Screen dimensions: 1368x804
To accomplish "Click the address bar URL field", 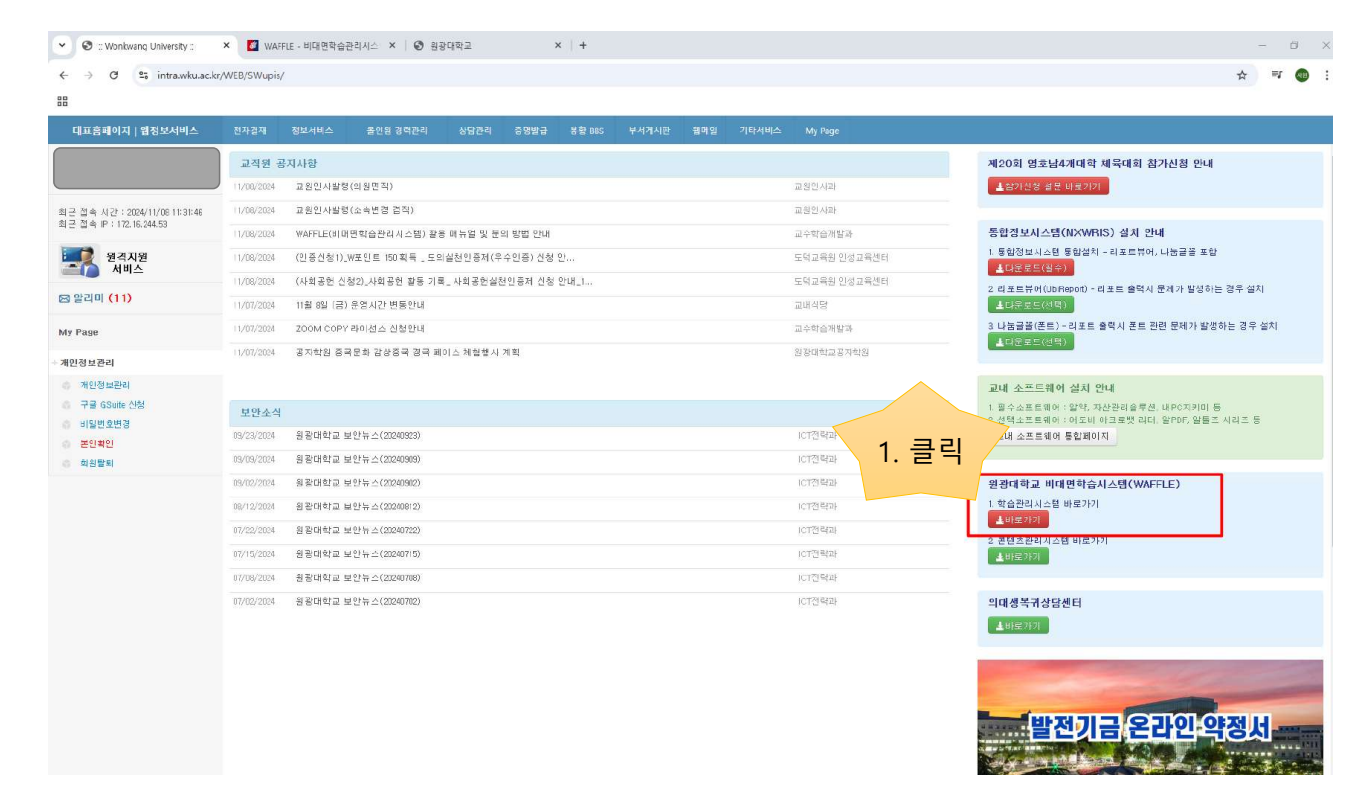I will point(600,75).
